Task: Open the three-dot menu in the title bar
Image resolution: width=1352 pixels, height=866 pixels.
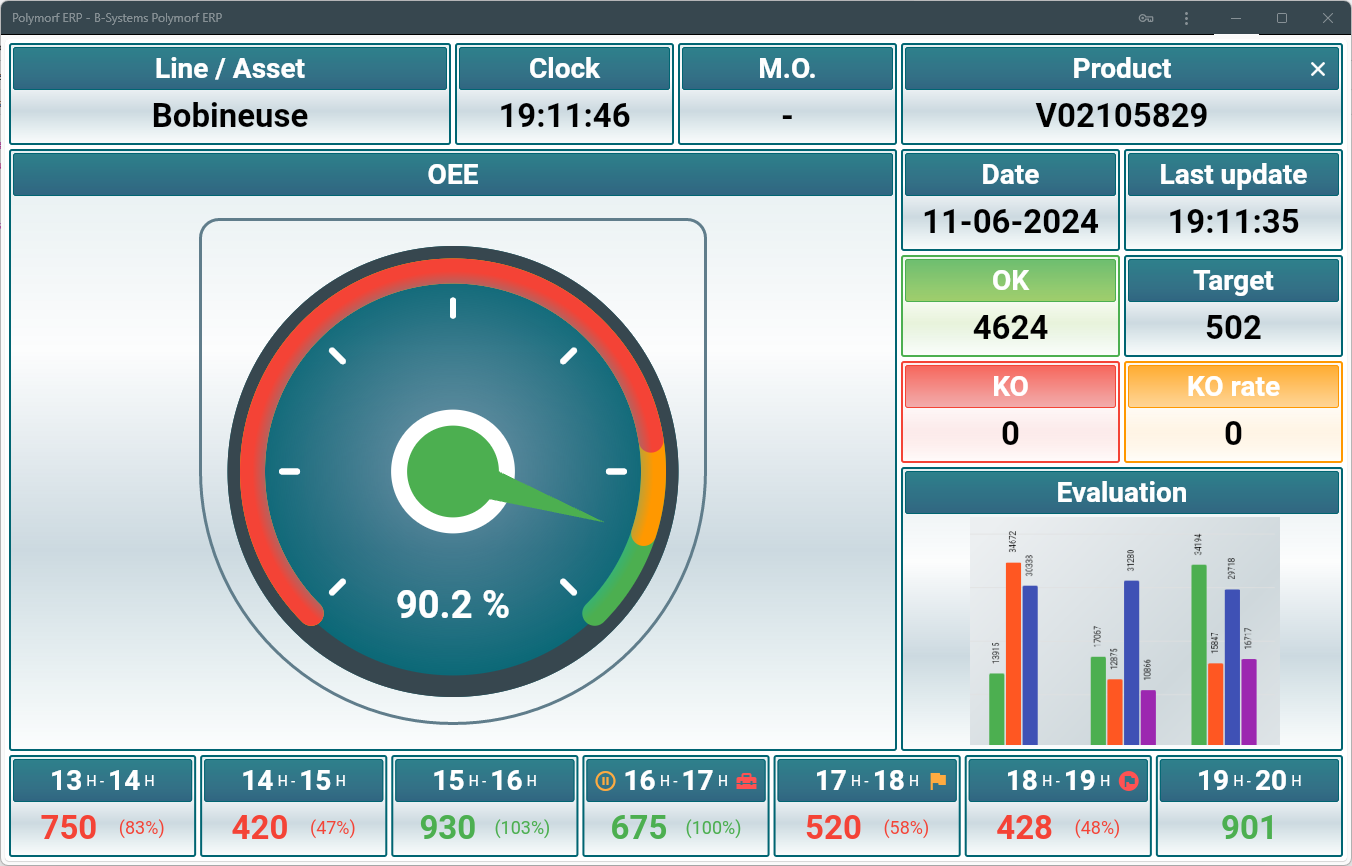Action: tap(1186, 18)
